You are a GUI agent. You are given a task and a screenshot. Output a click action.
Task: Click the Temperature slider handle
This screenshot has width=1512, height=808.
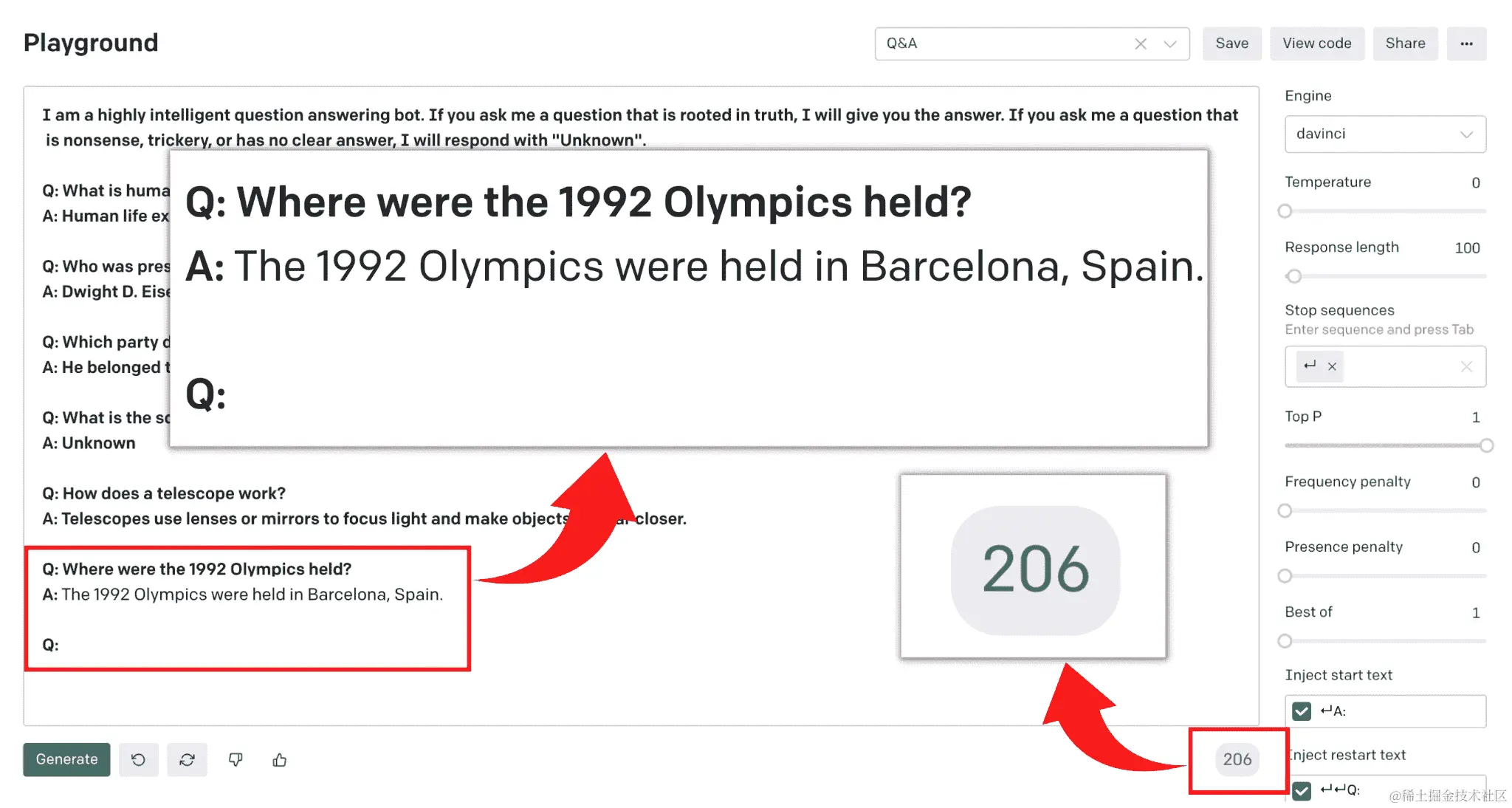click(1285, 211)
